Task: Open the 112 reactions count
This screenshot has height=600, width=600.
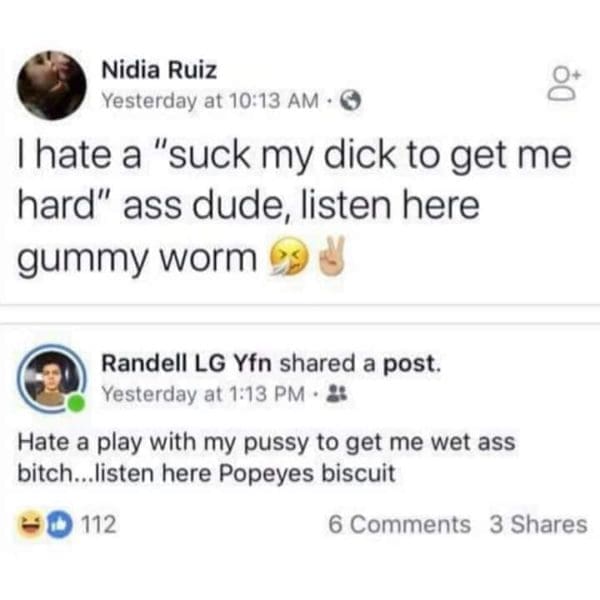Action: [99, 524]
